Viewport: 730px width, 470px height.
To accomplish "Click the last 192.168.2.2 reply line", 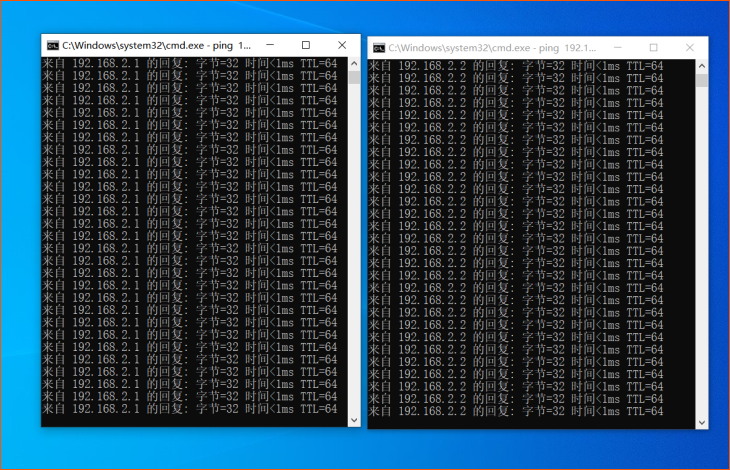I will (x=516, y=411).
